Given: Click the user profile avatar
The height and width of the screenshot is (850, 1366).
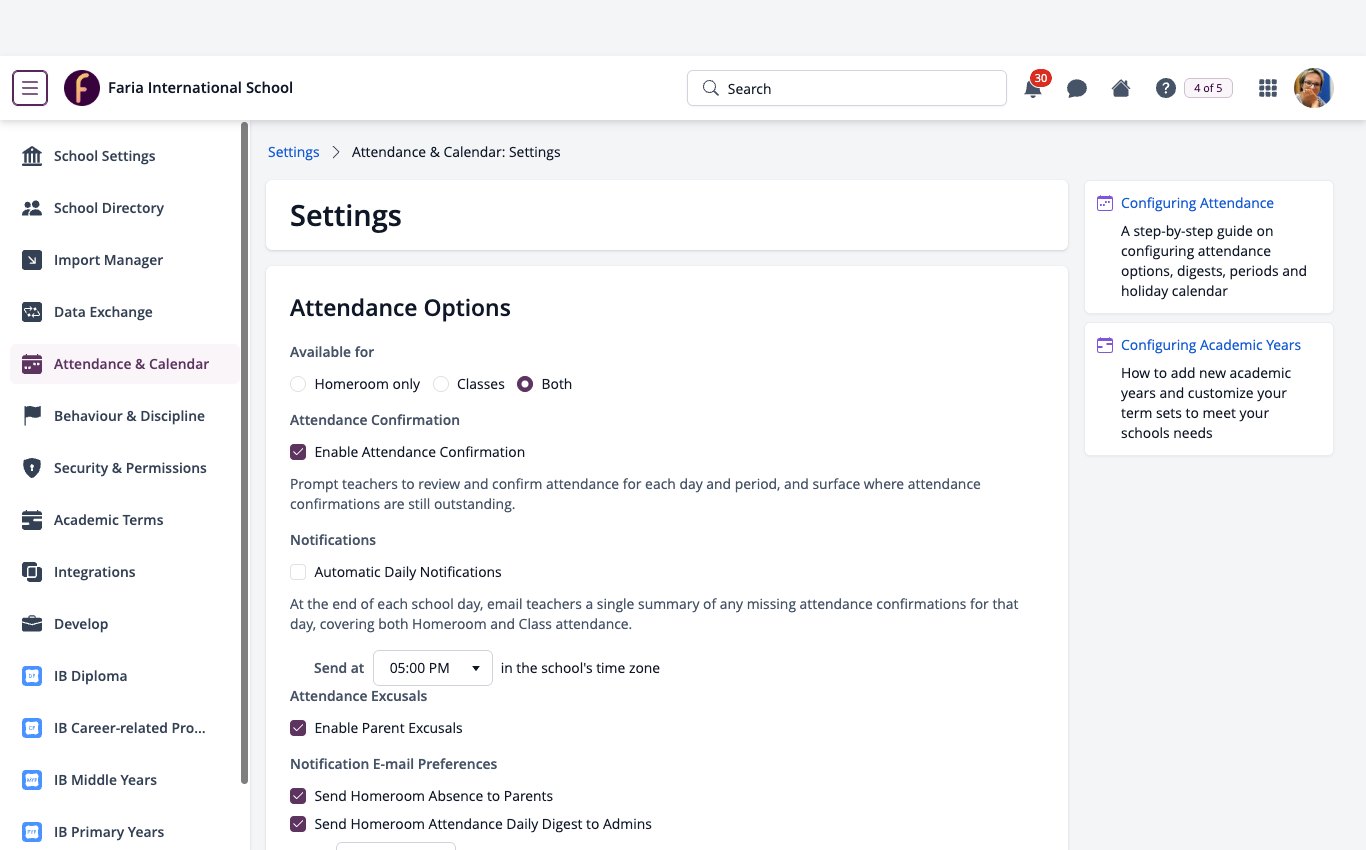Looking at the screenshot, I should pos(1314,88).
